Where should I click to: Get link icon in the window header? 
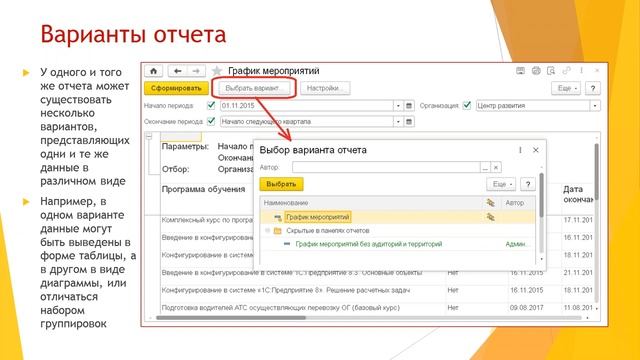(566, 71)
